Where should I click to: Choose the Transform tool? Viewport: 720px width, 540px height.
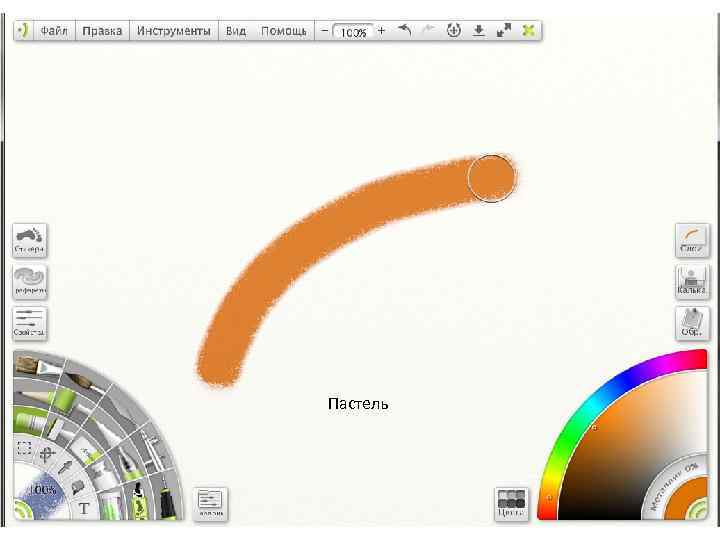coord(48,454)
